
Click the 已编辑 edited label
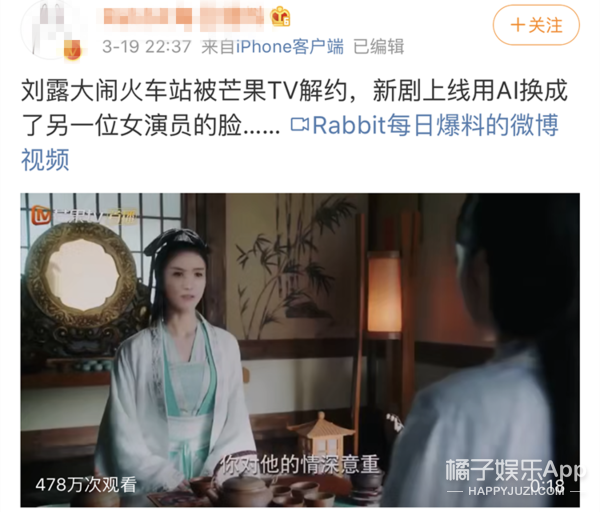pyautogui.click(x=378, y=47)
